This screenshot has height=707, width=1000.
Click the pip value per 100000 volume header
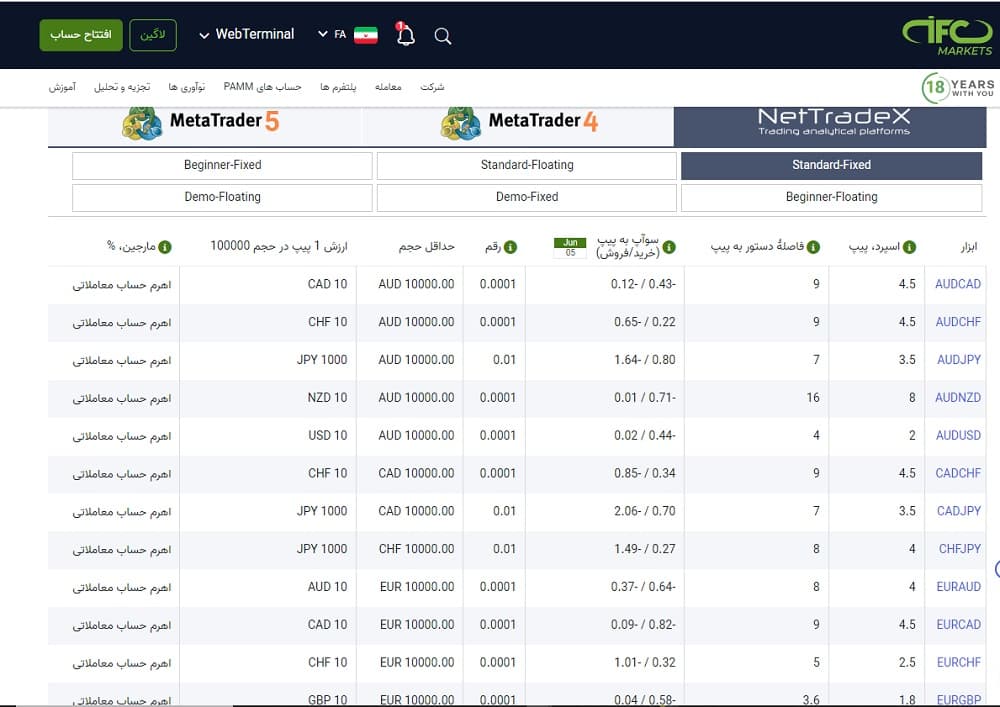point(279,246)
